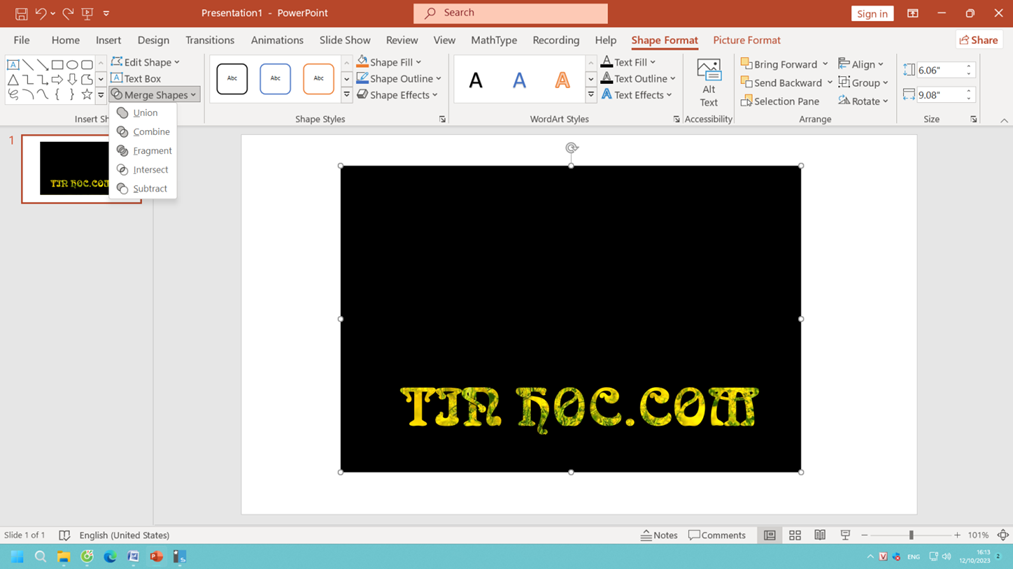
Task: Click the Undo arrow icon
Action: point(41,13)
